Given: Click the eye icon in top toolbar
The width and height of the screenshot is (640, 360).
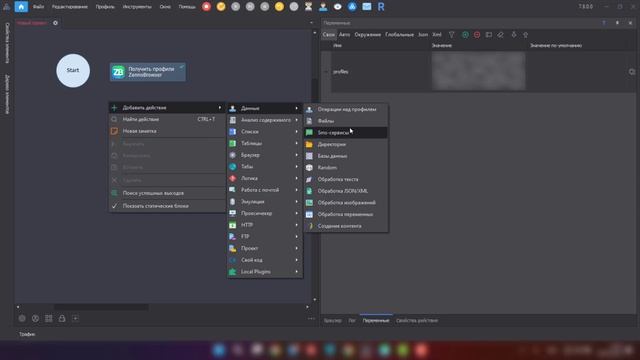Looking at the screenshot, I should (338, 7).
